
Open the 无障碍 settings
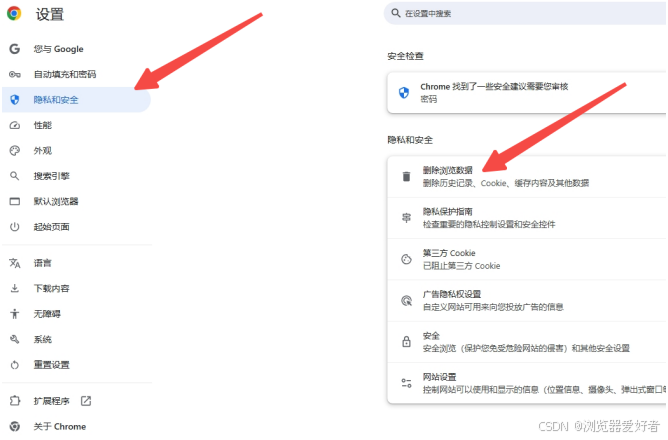click(77, 314)
